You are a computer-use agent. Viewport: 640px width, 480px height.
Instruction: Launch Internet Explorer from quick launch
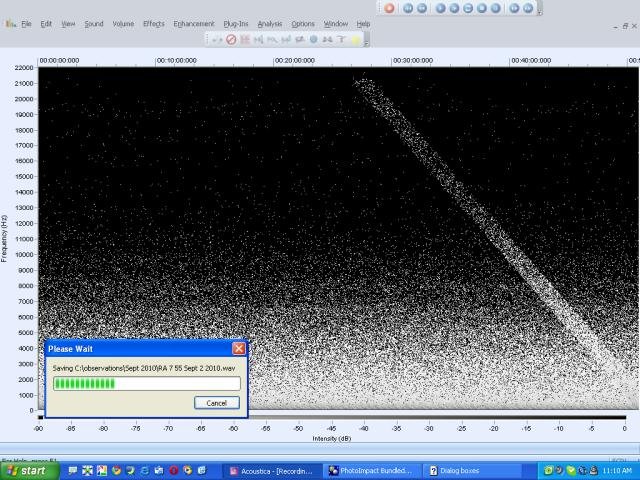pos(145,471)
